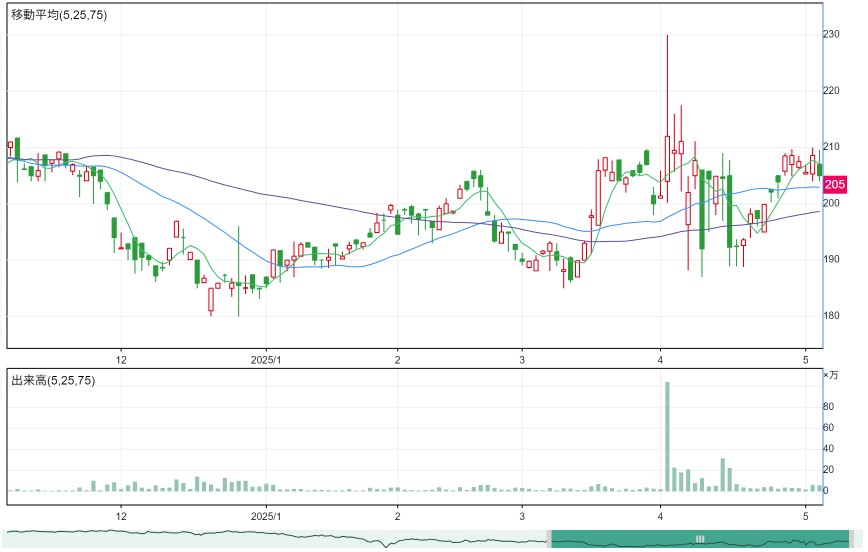The height and width of the screenshot is (552, 868).
Task: Click the range navigator center grip handle
Action: click(x=700, y=539)
